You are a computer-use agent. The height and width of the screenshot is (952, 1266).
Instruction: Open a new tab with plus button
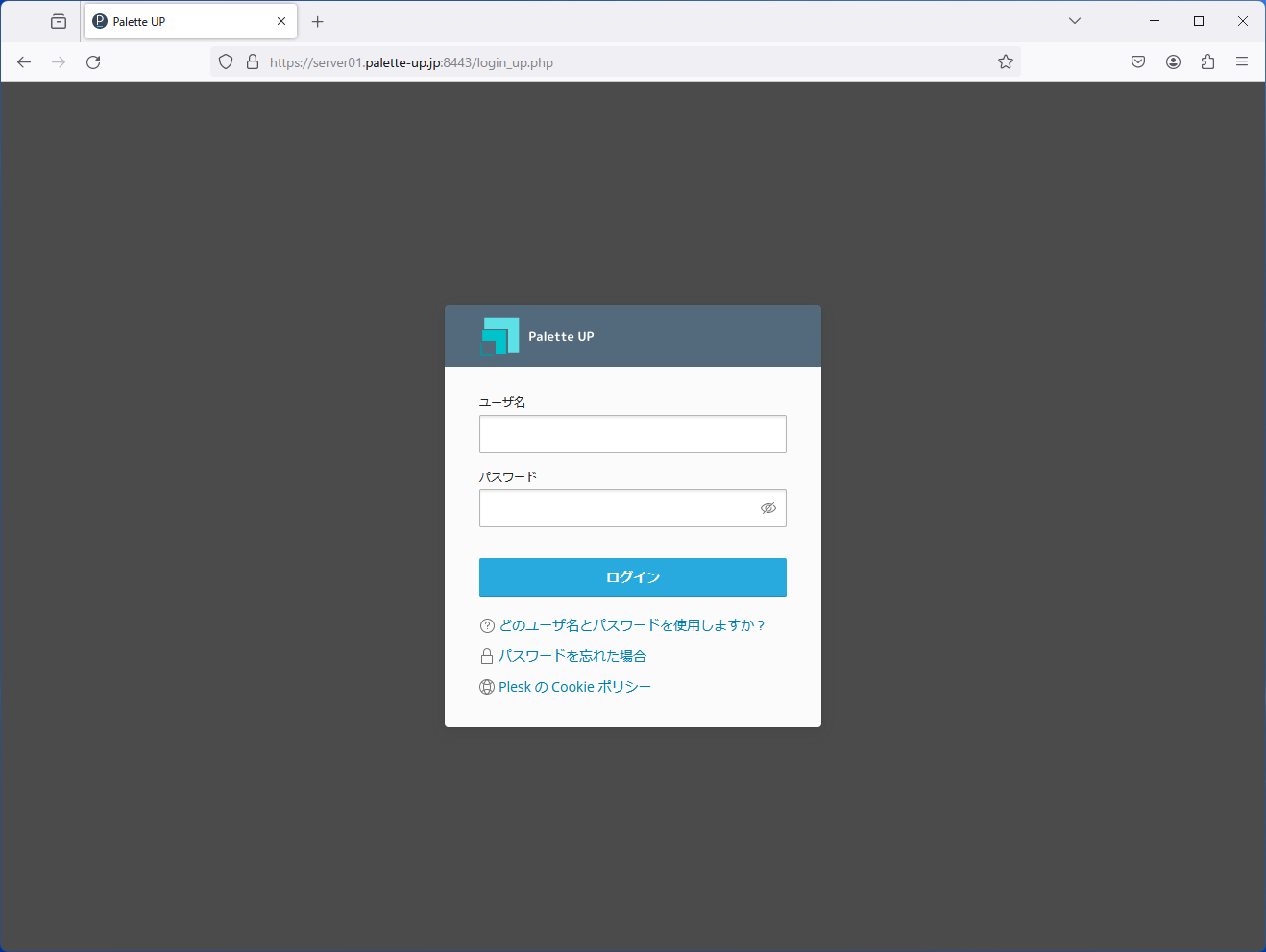[x=318, y=21]
